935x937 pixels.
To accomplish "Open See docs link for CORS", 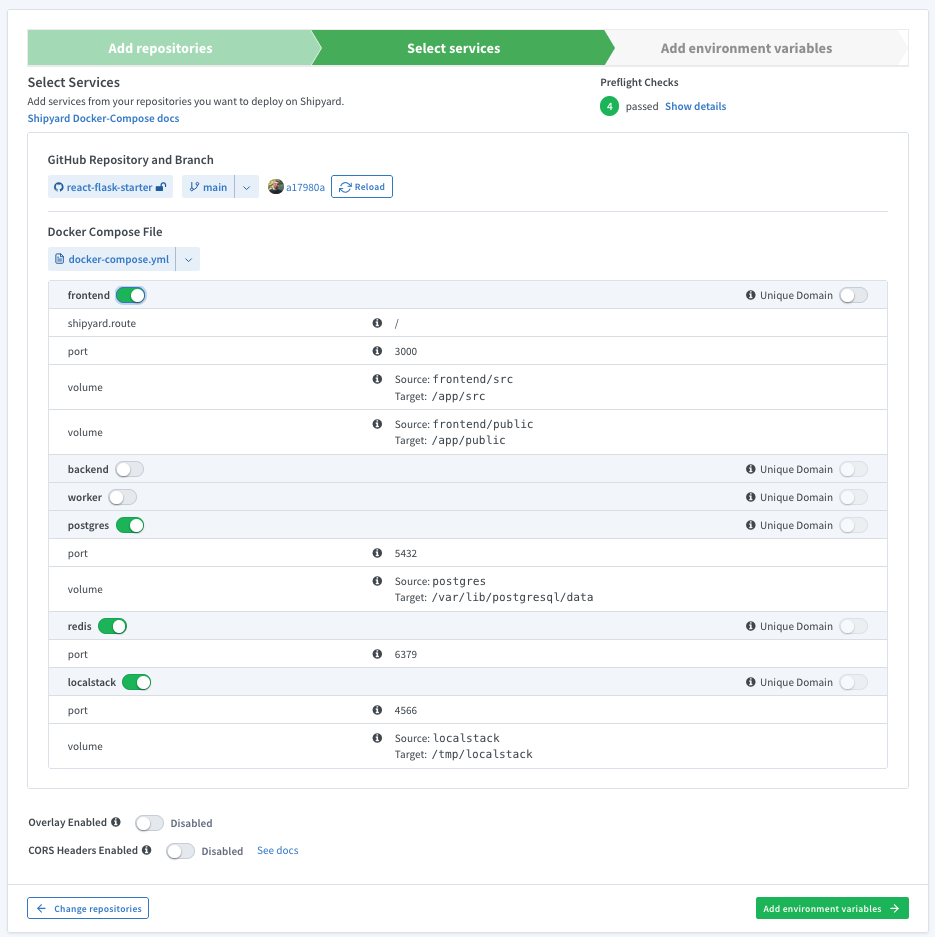I will coord(278,850).
